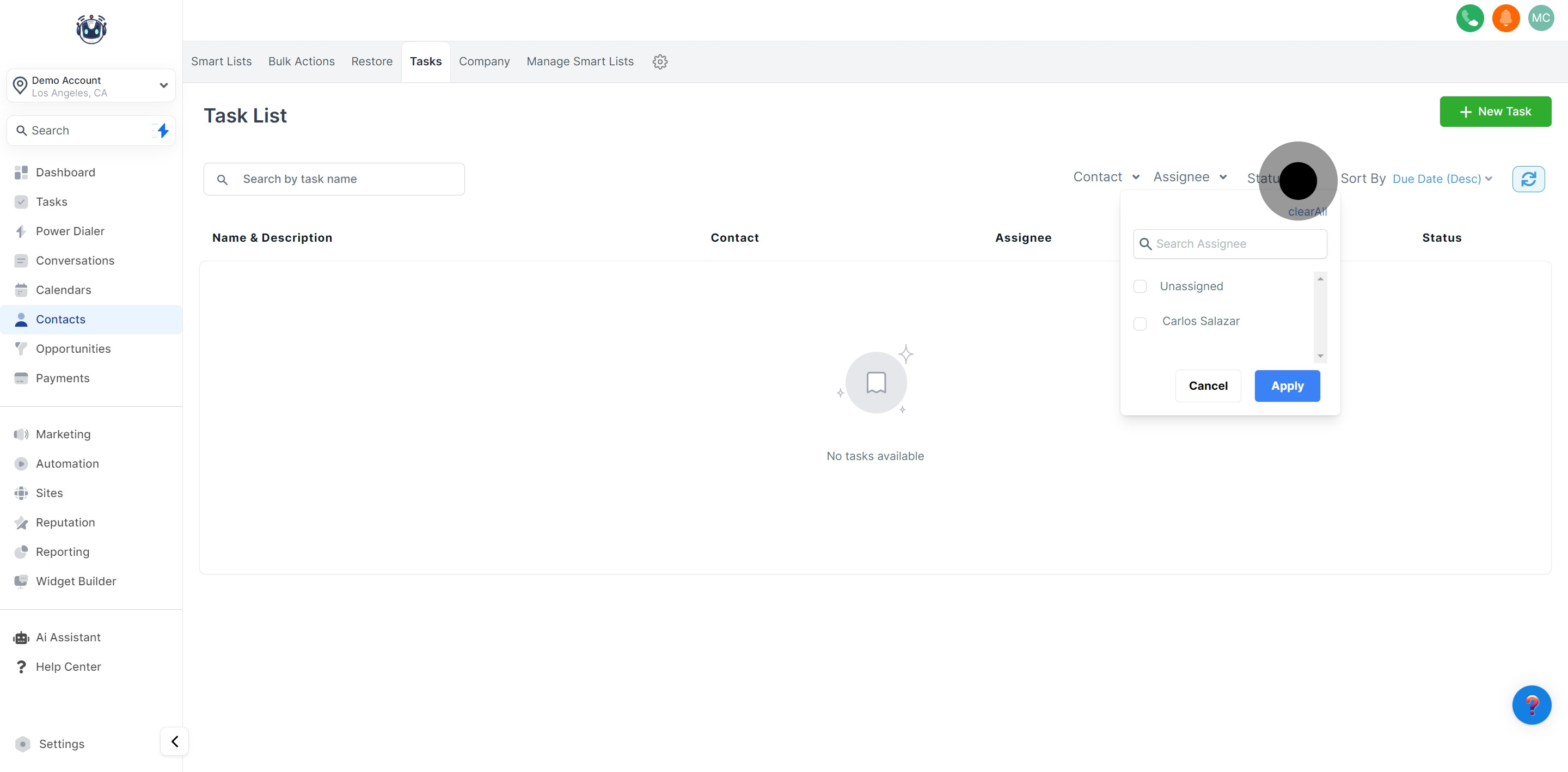Expand the Demo Account location switcher
This screenshot has height=772, width=1568.
91,86
